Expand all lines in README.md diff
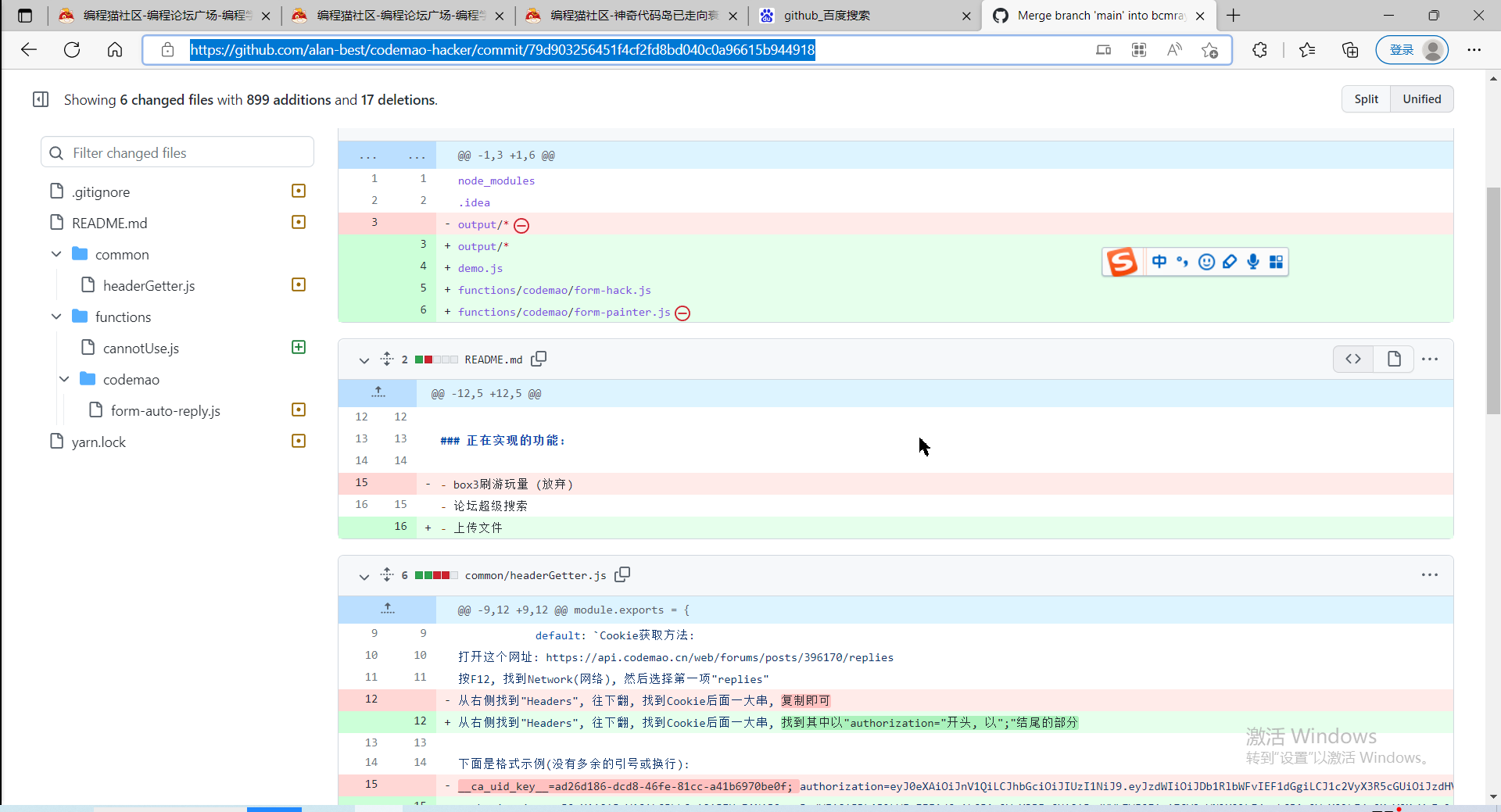1501x812 pixels. click(x=387, y=359)
